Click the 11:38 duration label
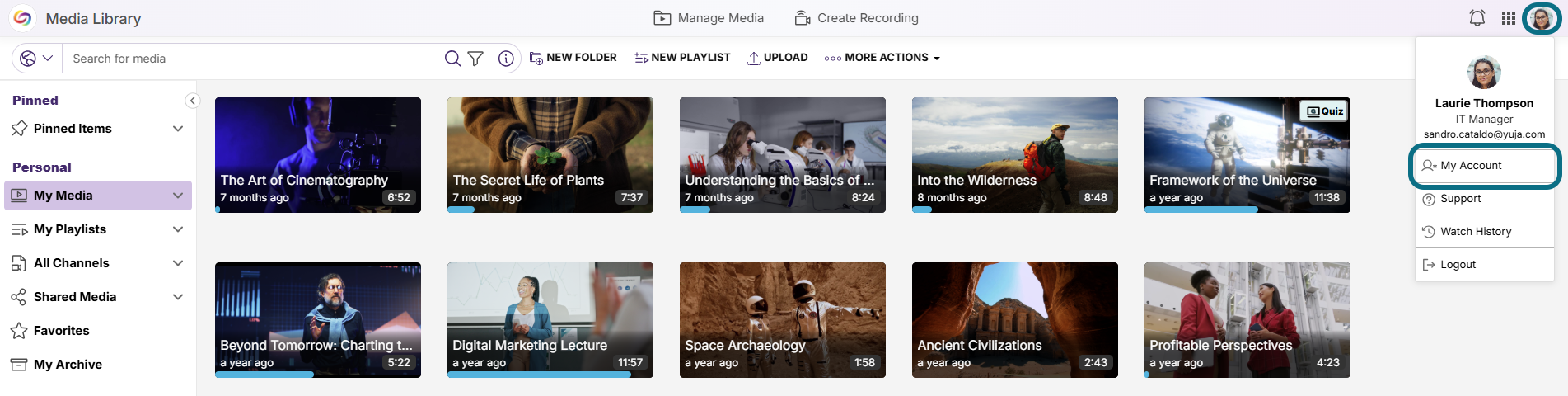This screenshot has width=1568, height=396. (1327, 198)
